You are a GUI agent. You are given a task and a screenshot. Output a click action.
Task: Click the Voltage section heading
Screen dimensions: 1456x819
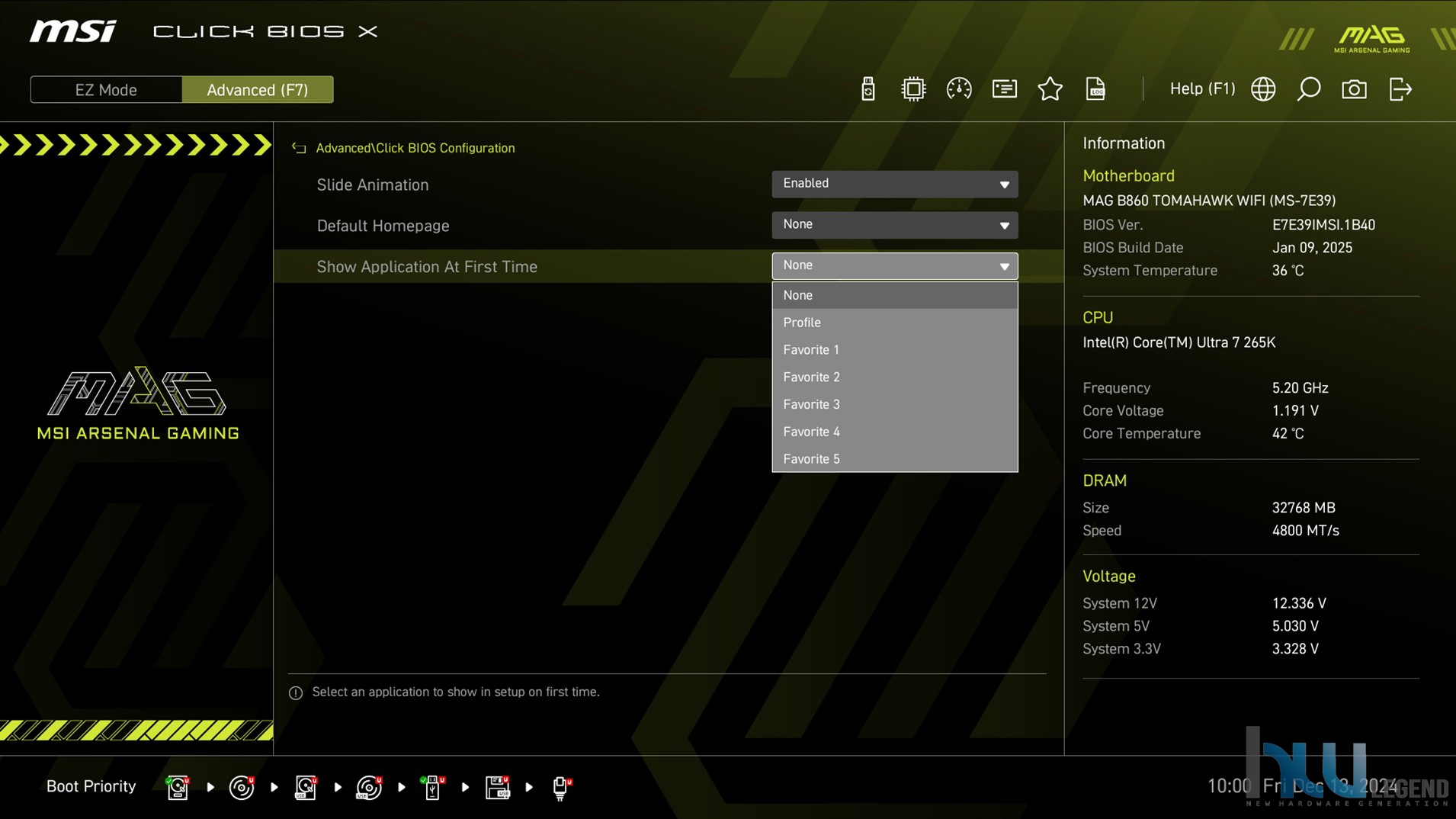[1109, 577]
